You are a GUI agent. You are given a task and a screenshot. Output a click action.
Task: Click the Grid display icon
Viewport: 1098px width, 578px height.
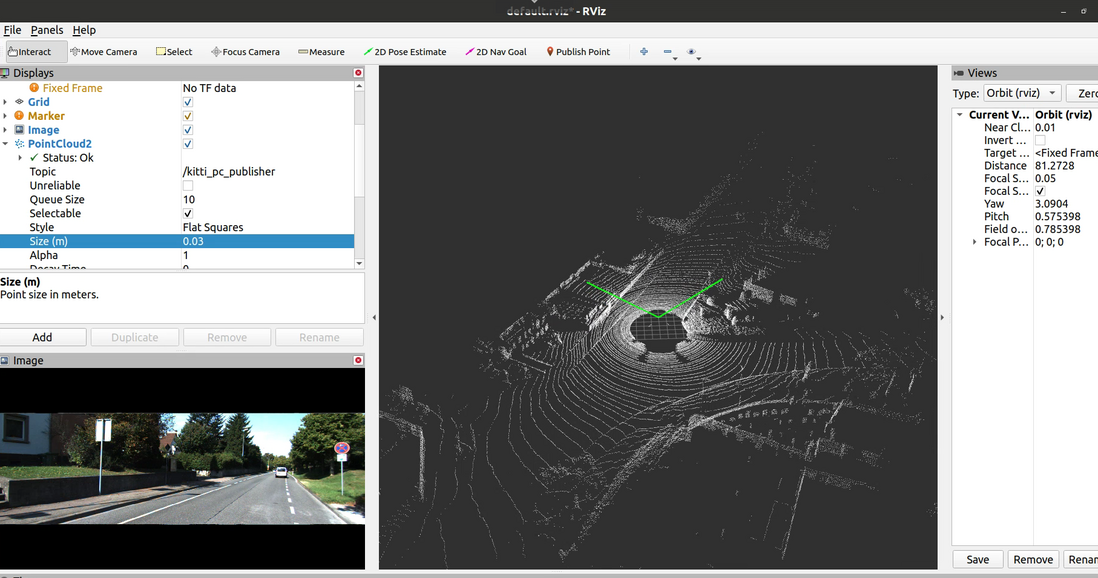[20, 102]
